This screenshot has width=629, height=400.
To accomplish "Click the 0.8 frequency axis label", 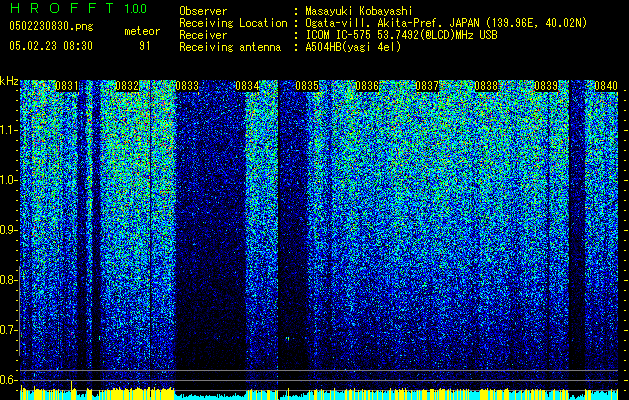I will tap(8, 280).
